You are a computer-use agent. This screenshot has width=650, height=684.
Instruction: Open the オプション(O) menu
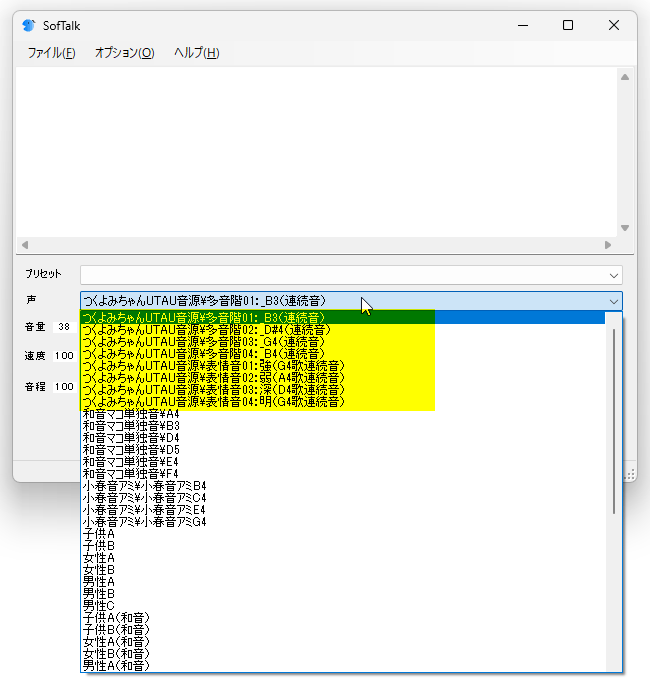tap(124, 53)
